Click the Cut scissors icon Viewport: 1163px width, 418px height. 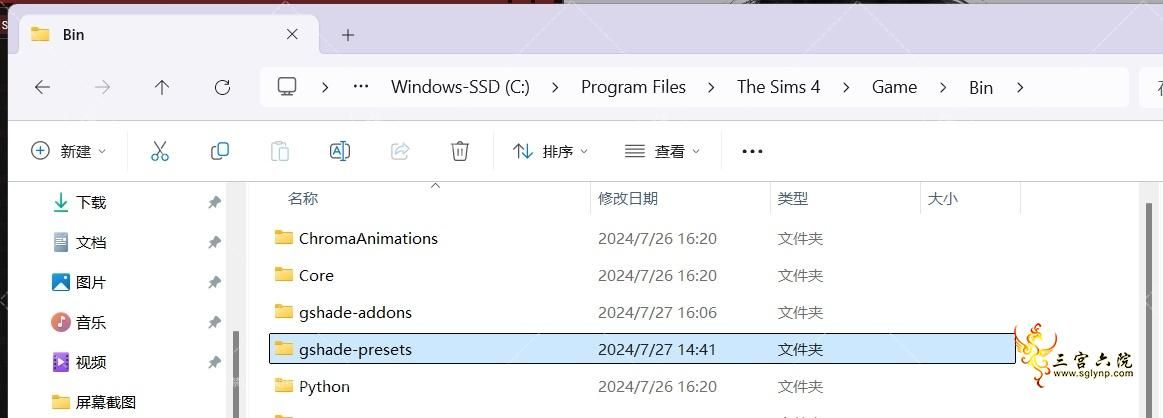pos(159,151)
